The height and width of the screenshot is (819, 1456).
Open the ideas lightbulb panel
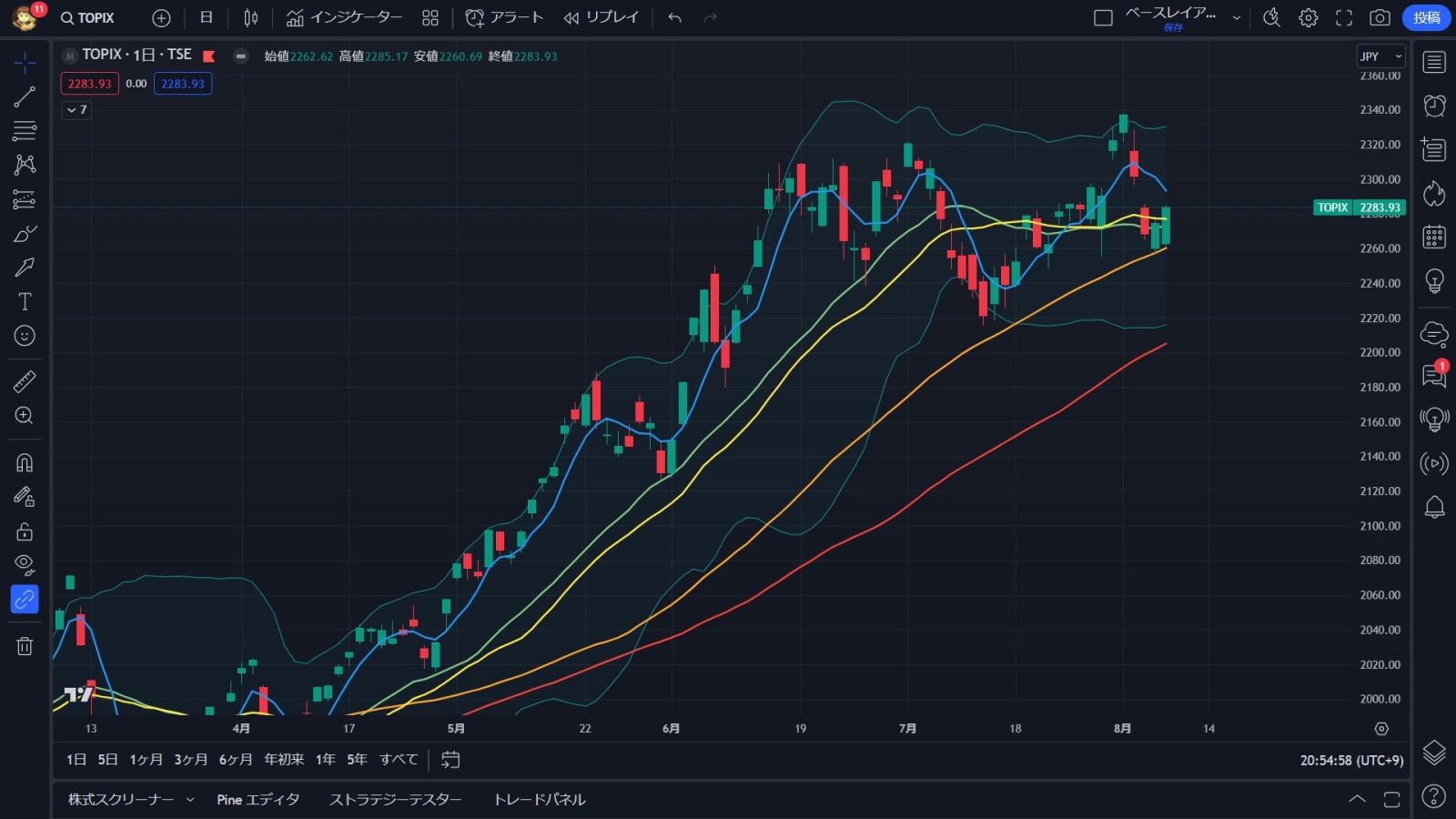coord(1434,281)
